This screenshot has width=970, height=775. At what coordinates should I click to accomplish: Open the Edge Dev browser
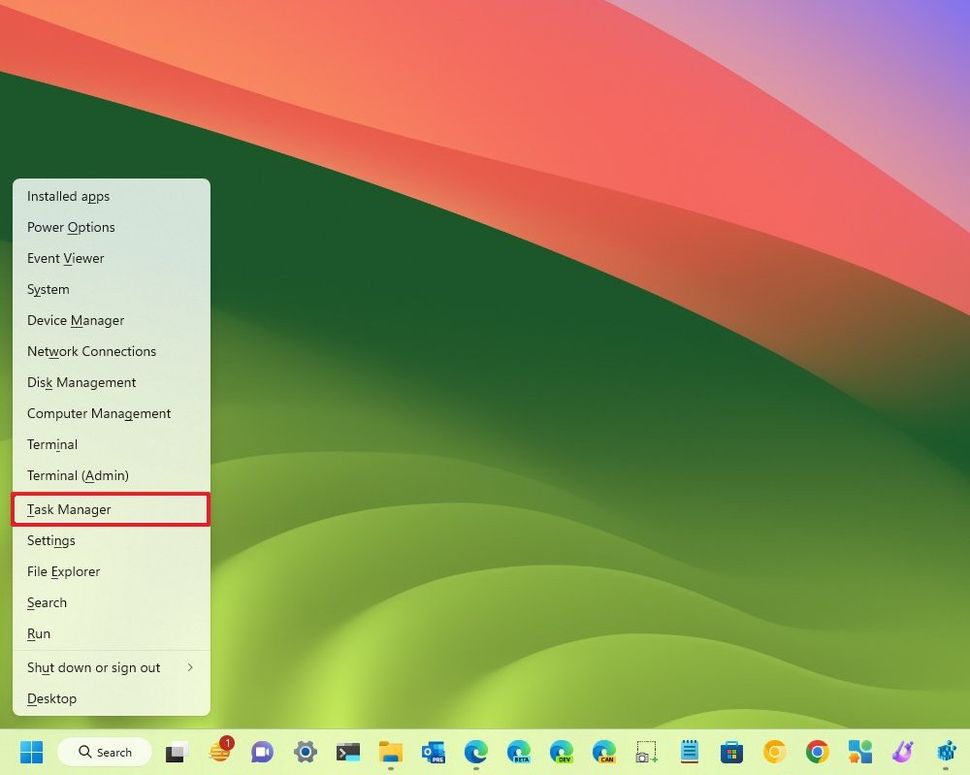tap(561, 751)
